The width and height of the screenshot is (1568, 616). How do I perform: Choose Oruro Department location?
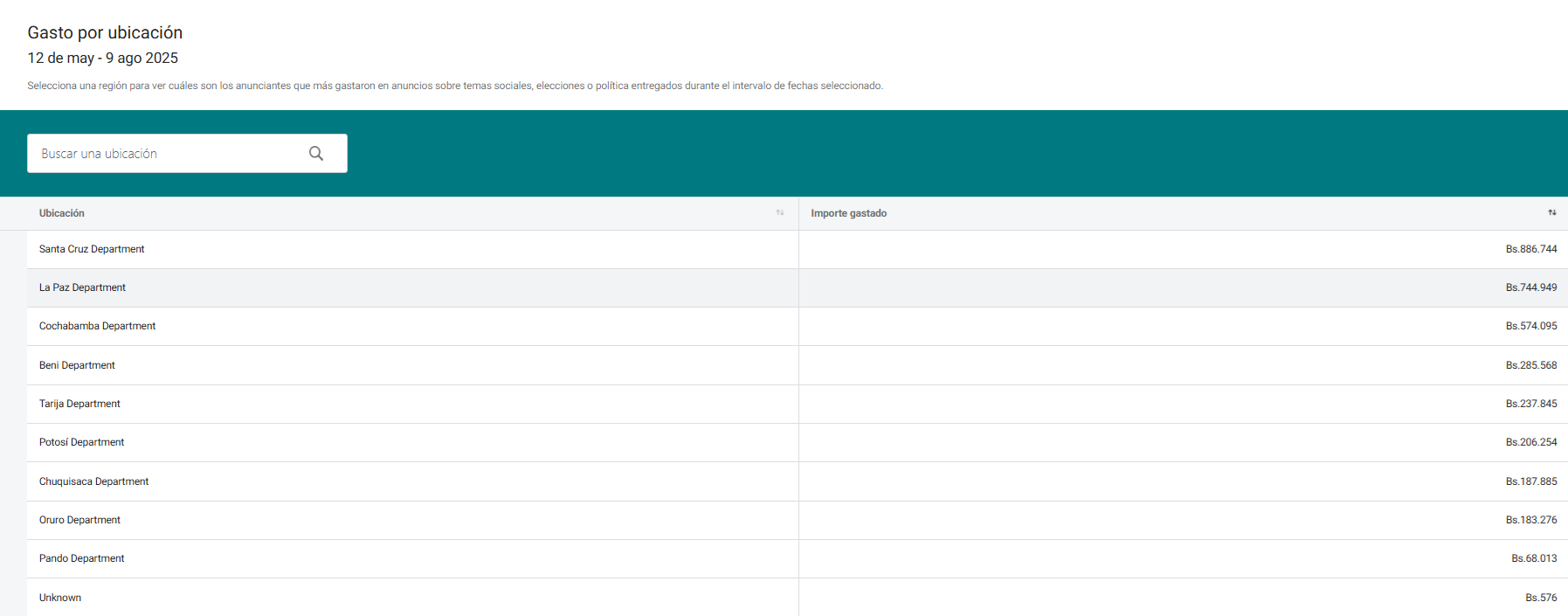pos(79,520)
